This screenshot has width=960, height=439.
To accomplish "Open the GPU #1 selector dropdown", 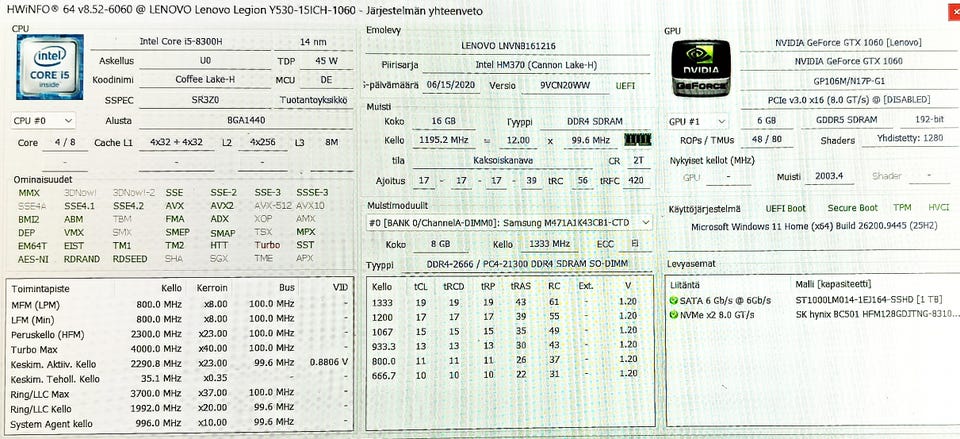I will tap(698, 121).
